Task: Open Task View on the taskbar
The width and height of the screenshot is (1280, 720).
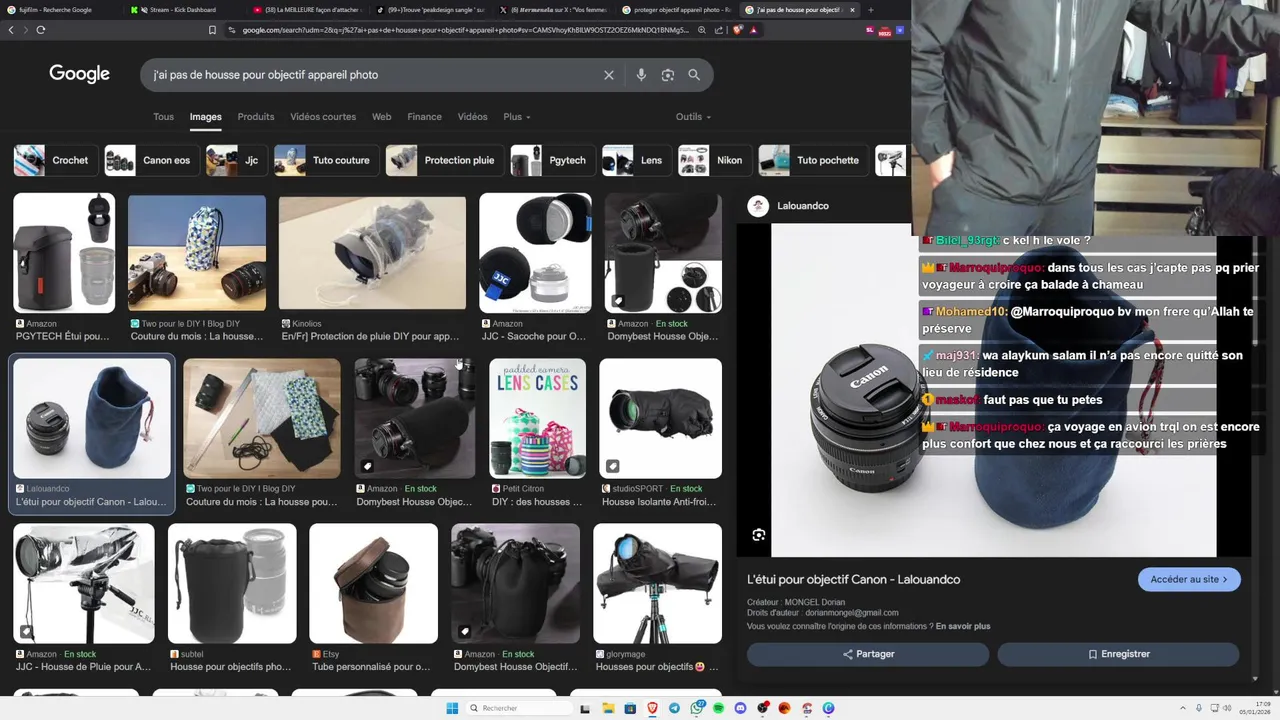Action: (x=585, y=708)
